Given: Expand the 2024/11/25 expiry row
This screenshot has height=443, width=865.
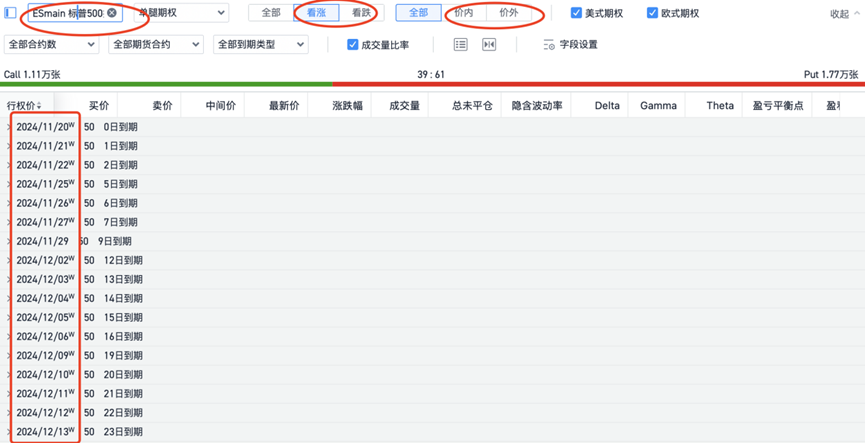Looking at the screenshot, I should [8, 184].
